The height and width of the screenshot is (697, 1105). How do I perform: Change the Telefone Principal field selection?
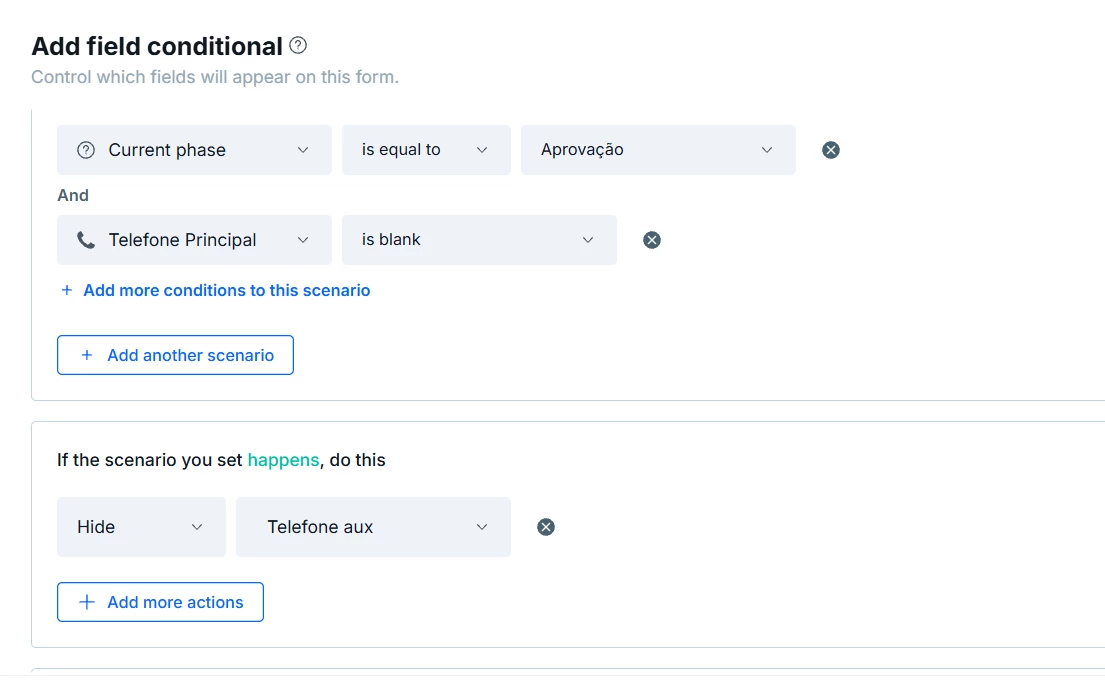click(194, 240)
